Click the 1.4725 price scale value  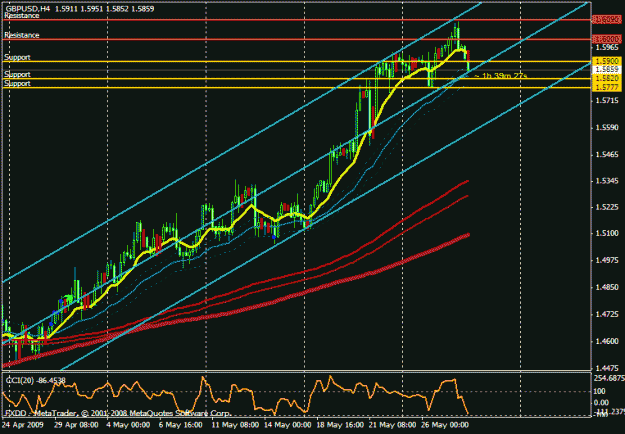click(607, 315)
